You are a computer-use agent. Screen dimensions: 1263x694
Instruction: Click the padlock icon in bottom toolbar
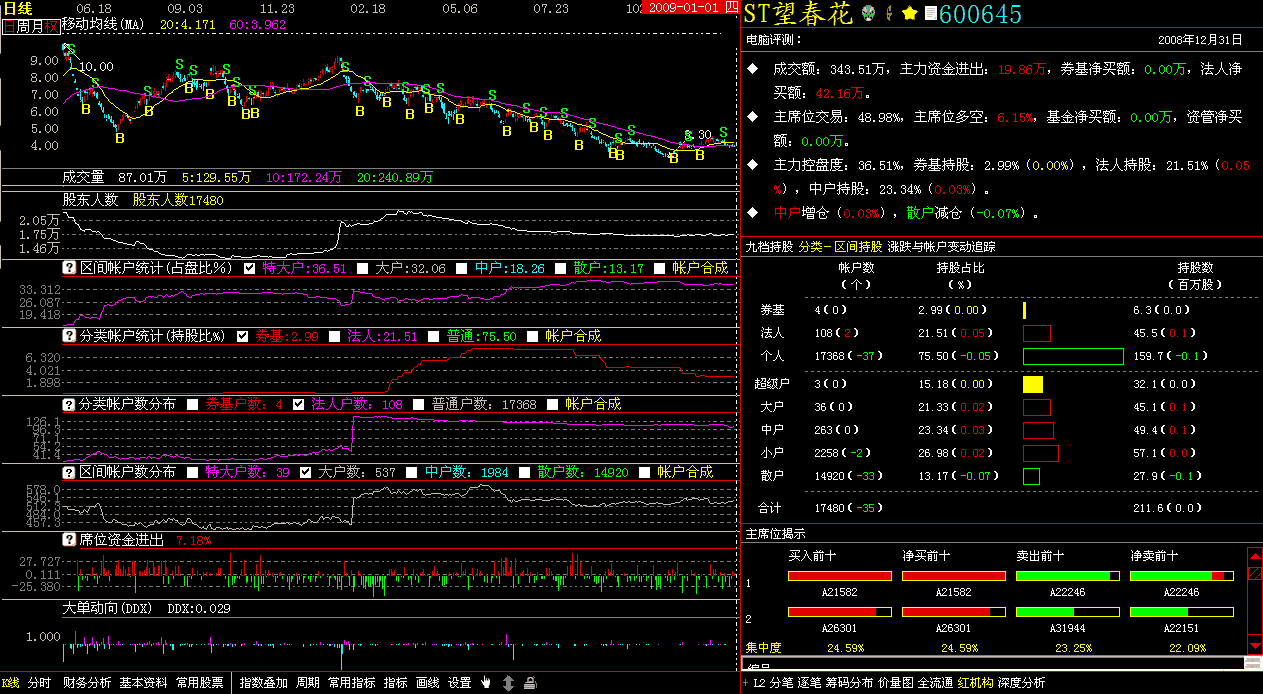pyautogui.click(x=530, y=683)
